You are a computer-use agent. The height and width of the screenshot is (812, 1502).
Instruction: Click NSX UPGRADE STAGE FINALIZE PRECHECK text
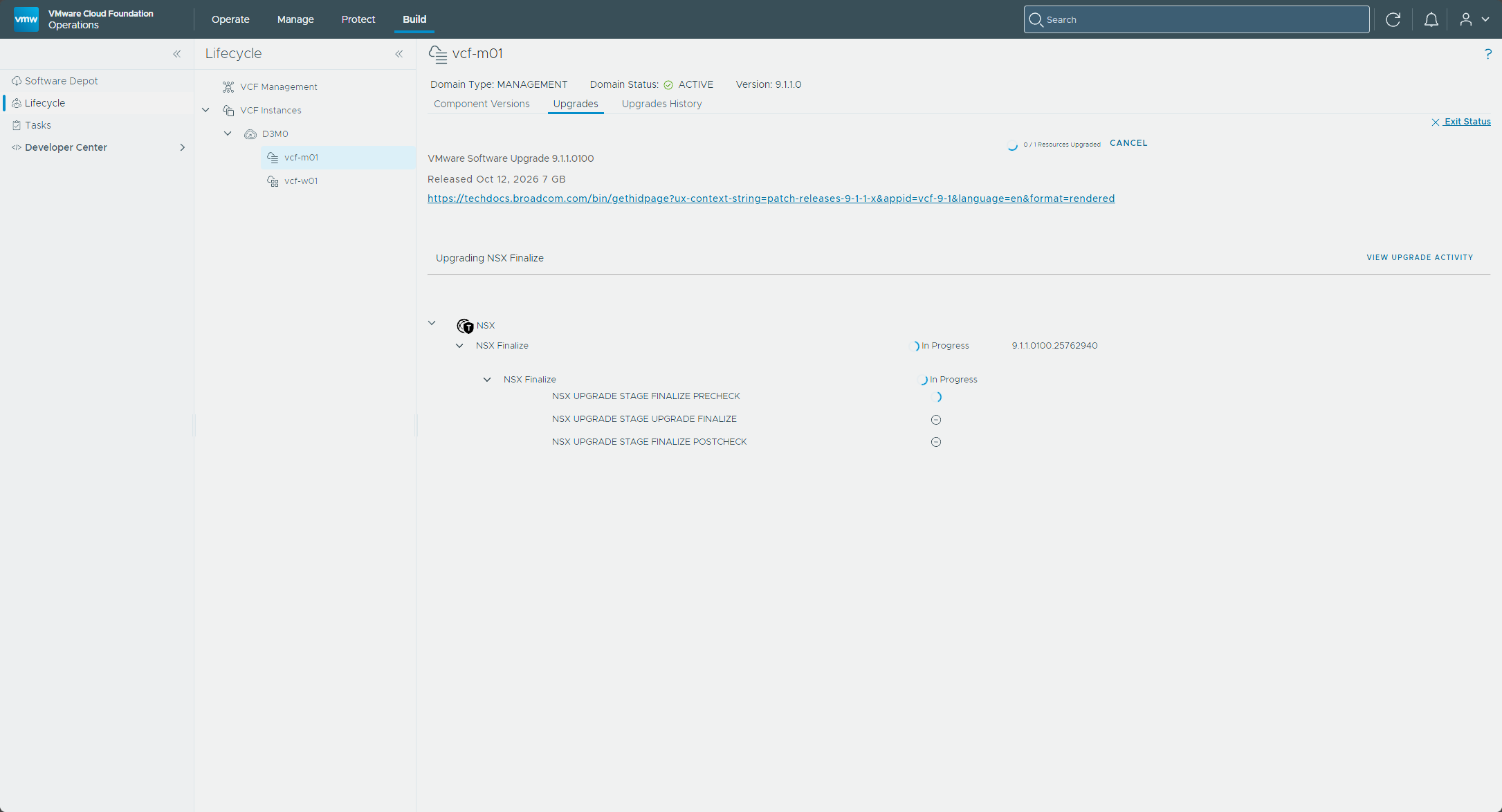pyautogui.click(x=645, y=396)
